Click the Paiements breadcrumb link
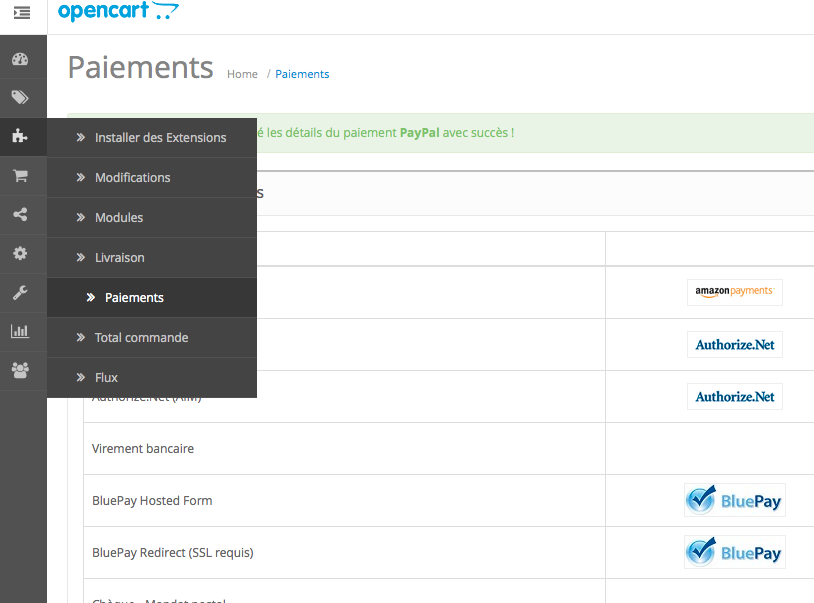Image resolution: width=814 pixels, height=603 pixels. pyautogui.click(x=302, y=74)
